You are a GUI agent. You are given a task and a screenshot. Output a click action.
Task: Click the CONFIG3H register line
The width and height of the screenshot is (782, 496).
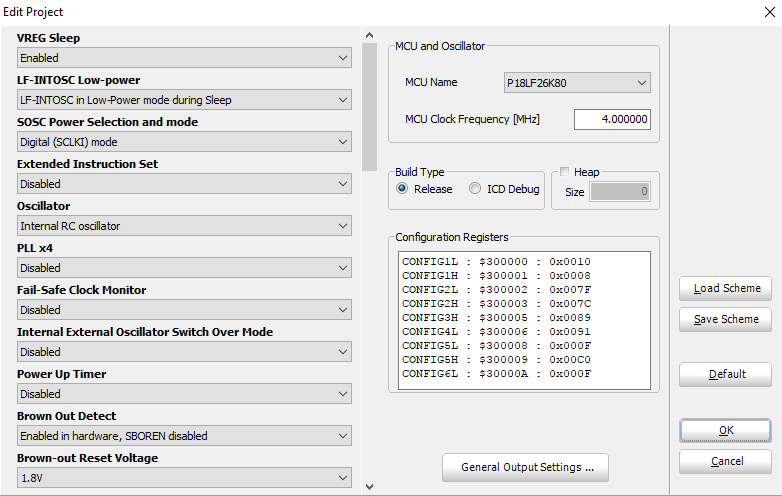(x=496, y=318)
